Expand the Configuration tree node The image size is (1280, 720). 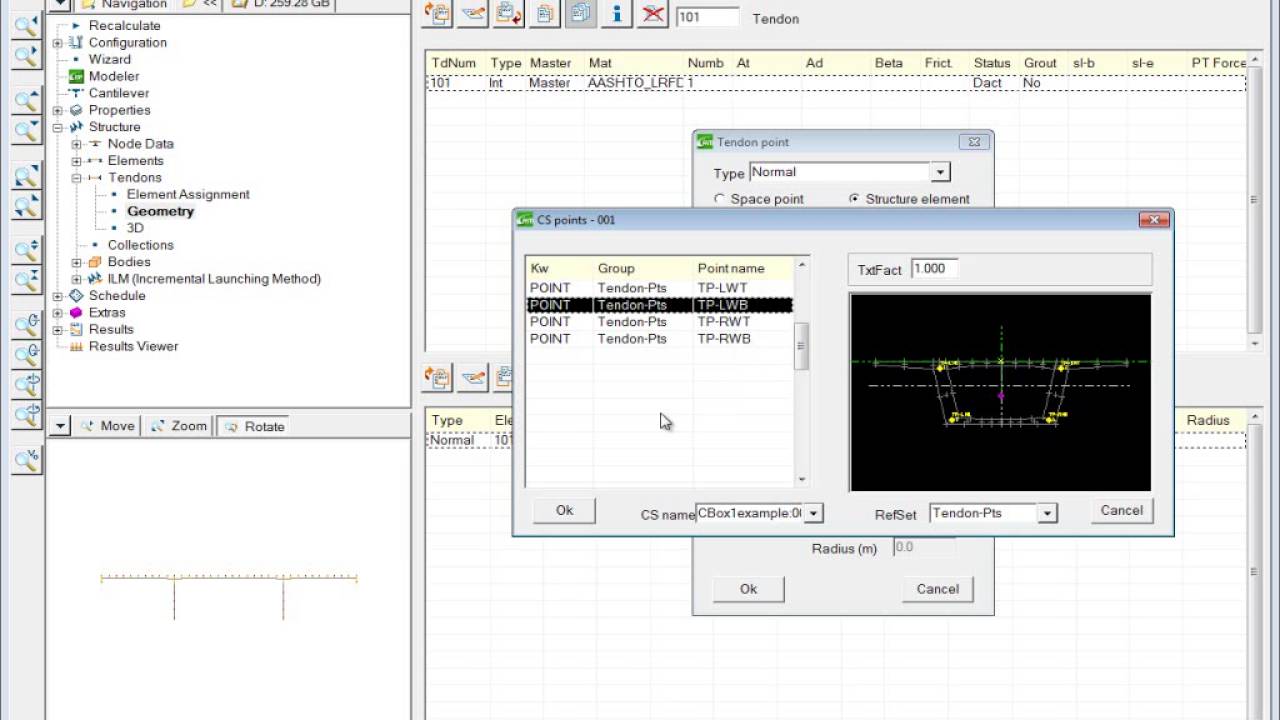point(58,43)
